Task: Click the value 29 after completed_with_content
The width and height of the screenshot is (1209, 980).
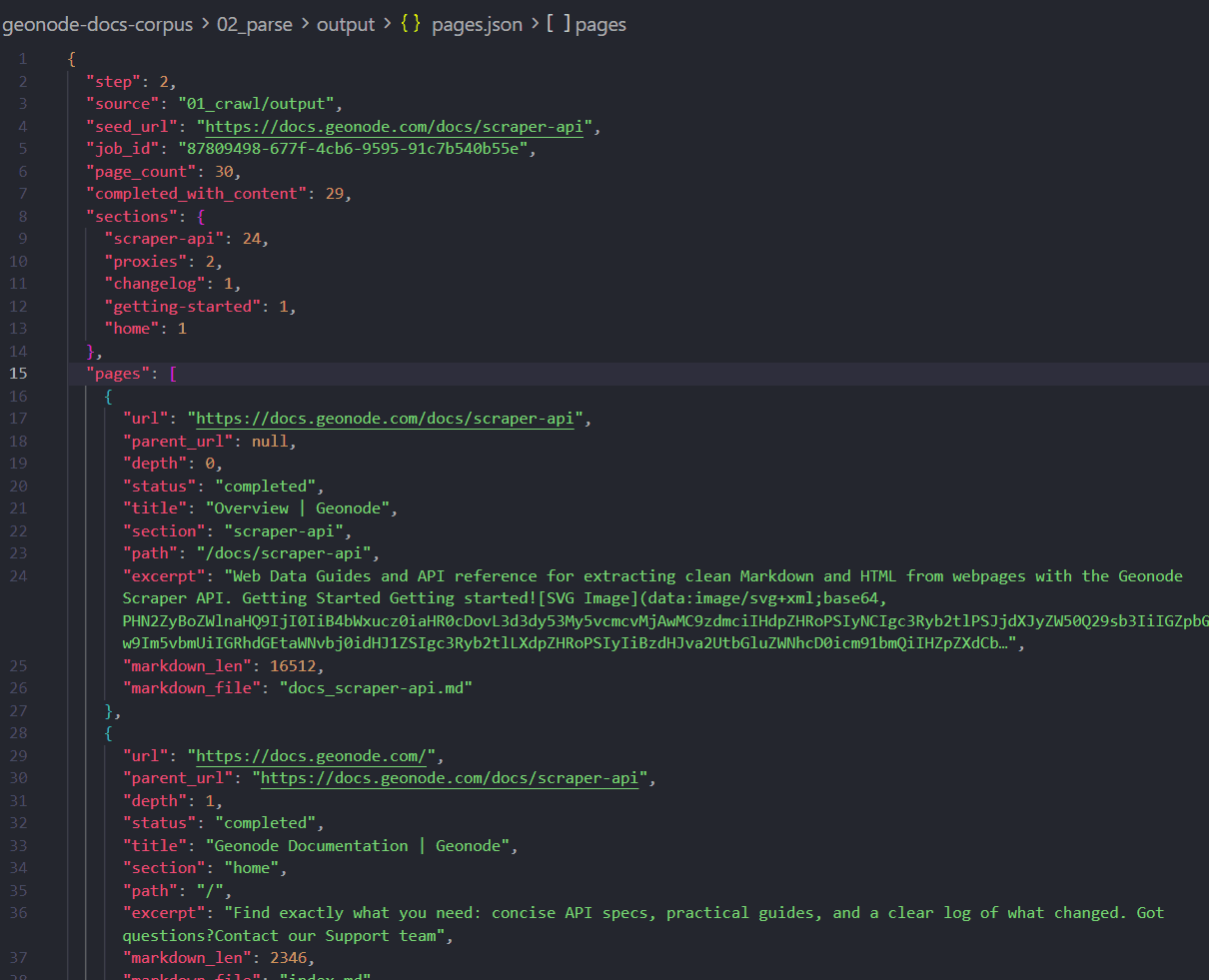Action: point(334,194)
